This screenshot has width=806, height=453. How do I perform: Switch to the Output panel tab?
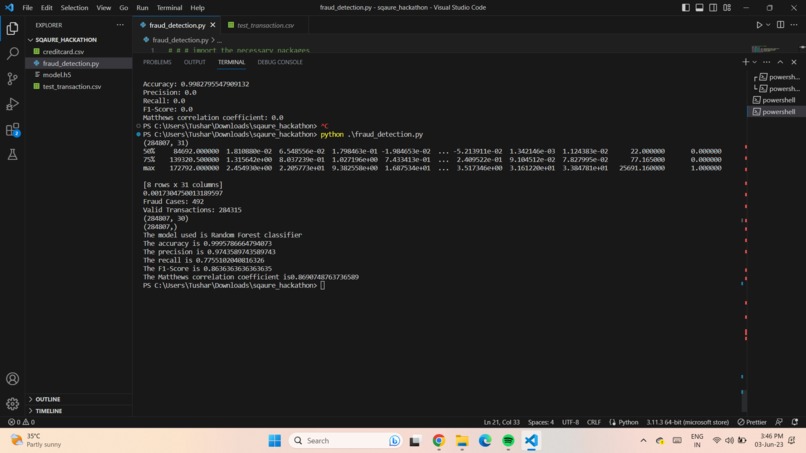[x=194, y=62]
